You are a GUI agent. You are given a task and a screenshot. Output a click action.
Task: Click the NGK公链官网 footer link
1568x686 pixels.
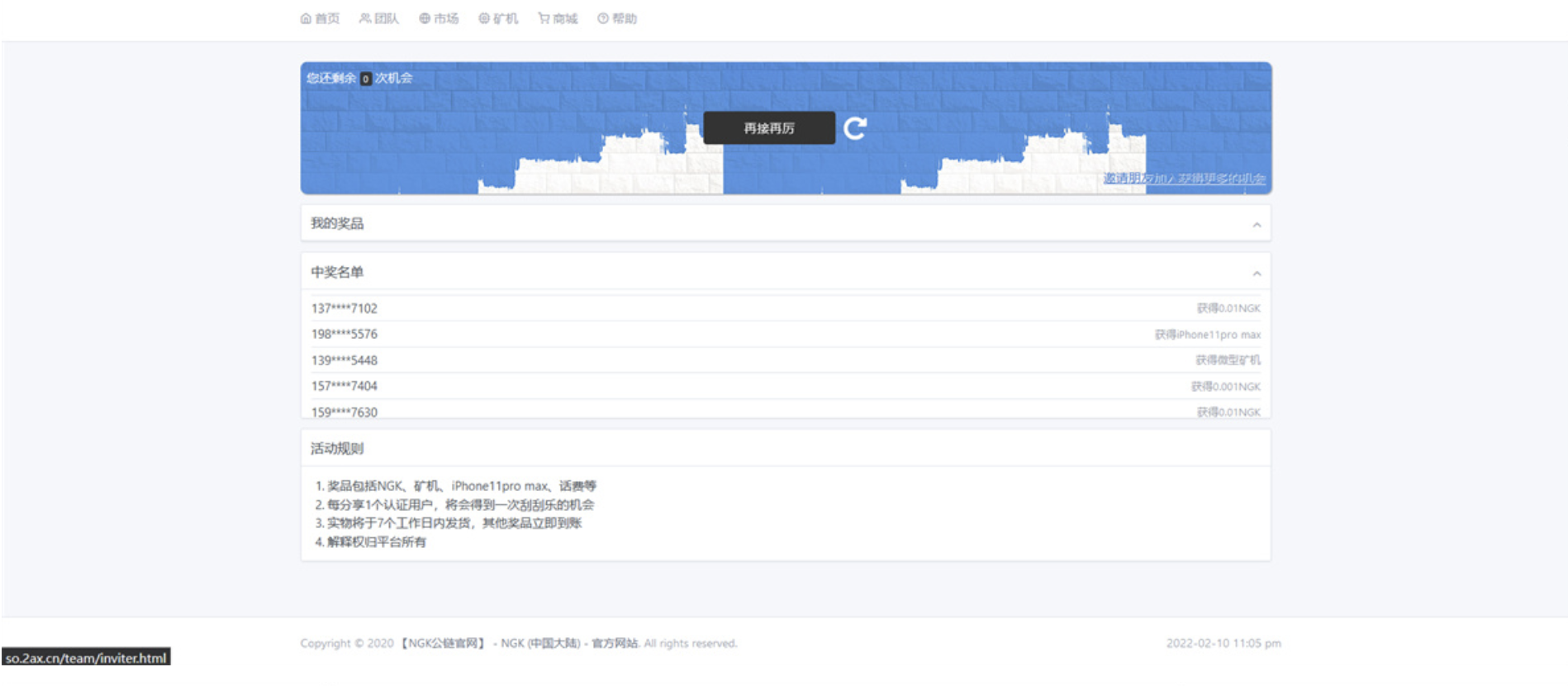pyautogui.click(x=444, y=643)
